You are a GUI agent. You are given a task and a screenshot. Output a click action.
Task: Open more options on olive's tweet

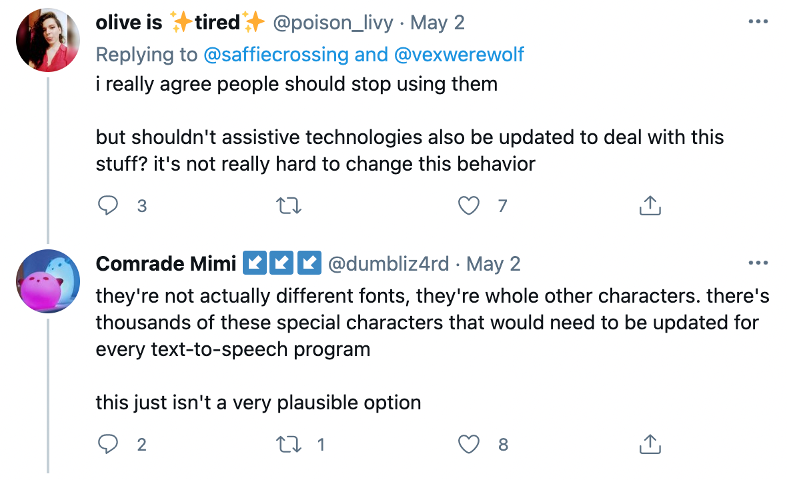click(757, 21)
